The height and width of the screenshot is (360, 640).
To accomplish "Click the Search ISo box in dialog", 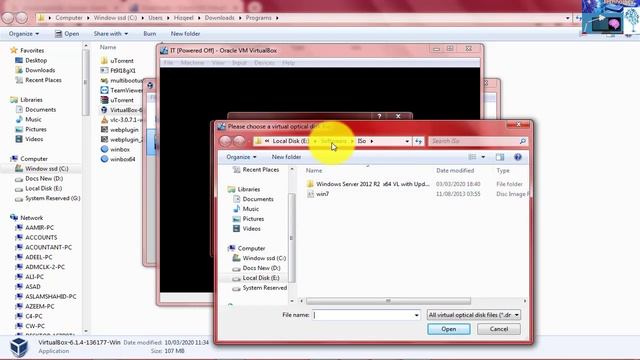I will tap(478, 141).
